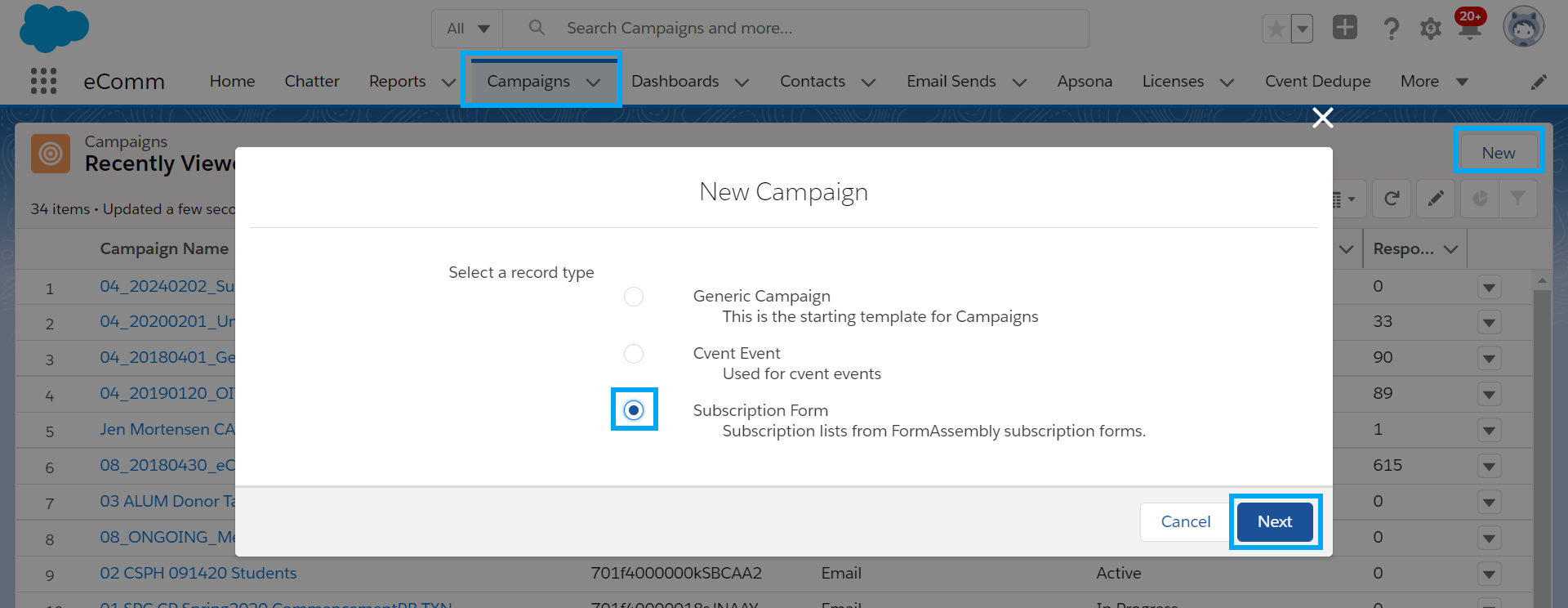Click the Cancel button

[x=1186, y=521]
